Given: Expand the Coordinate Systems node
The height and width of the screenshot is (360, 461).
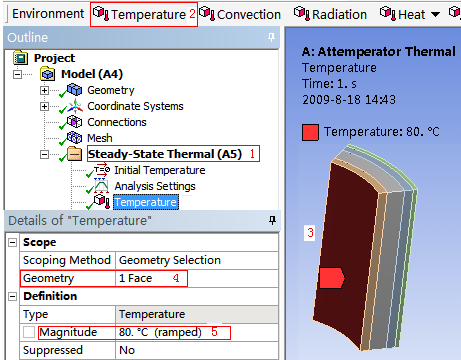Looking at the screenshot, I should click(x=44, y=106).
